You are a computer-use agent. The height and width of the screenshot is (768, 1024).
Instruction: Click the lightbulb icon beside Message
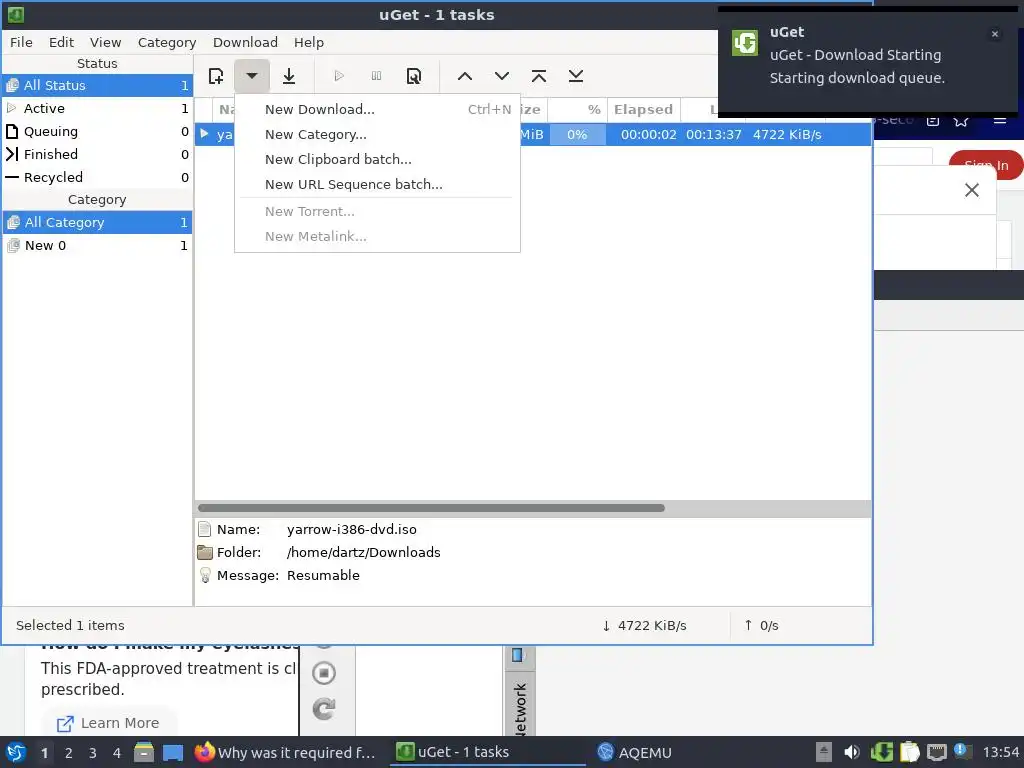coord(205,575)
